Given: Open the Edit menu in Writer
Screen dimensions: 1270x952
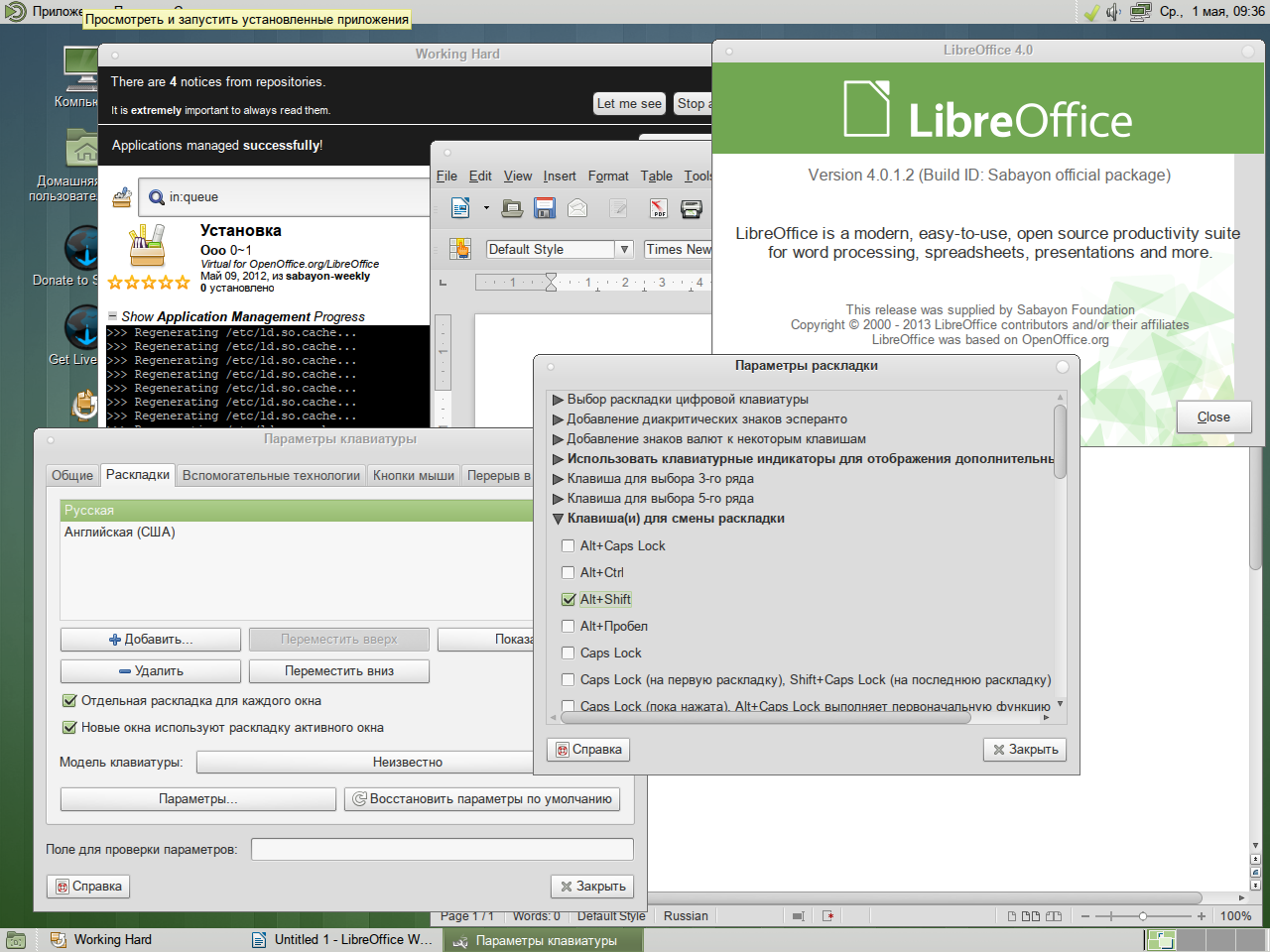Looking at the screenshot, I should [x=480, y=176].
